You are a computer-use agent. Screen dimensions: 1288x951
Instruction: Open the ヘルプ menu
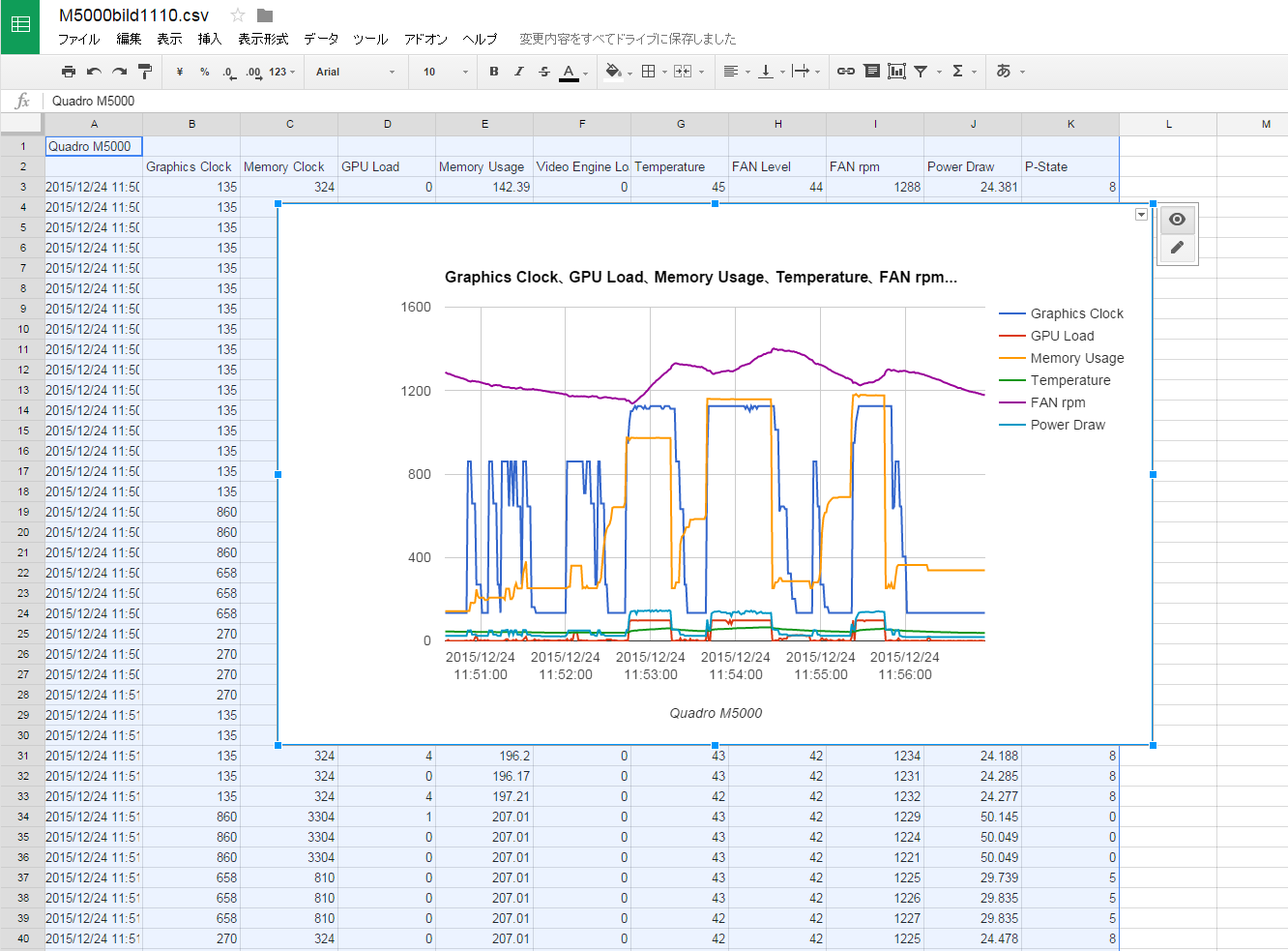click(x=480, y=40)
